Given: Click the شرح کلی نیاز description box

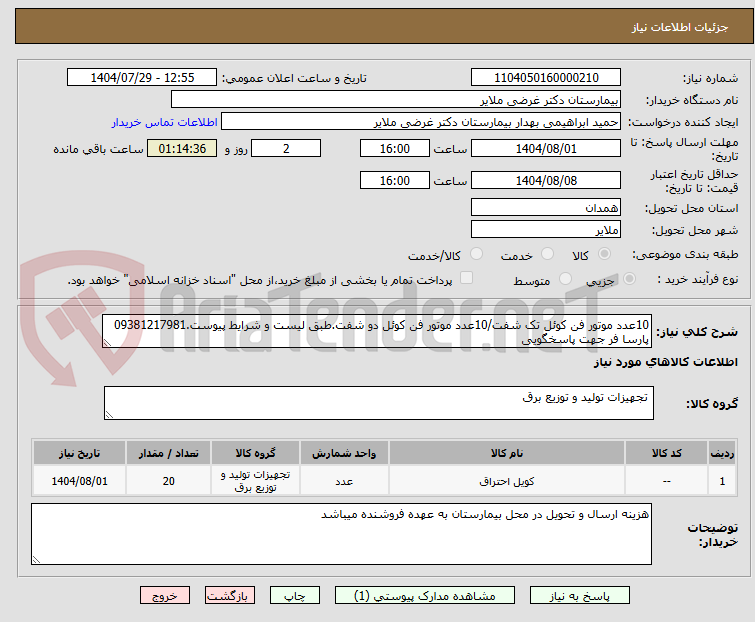Looking at the screenshot, I should [x=377, y=331].
